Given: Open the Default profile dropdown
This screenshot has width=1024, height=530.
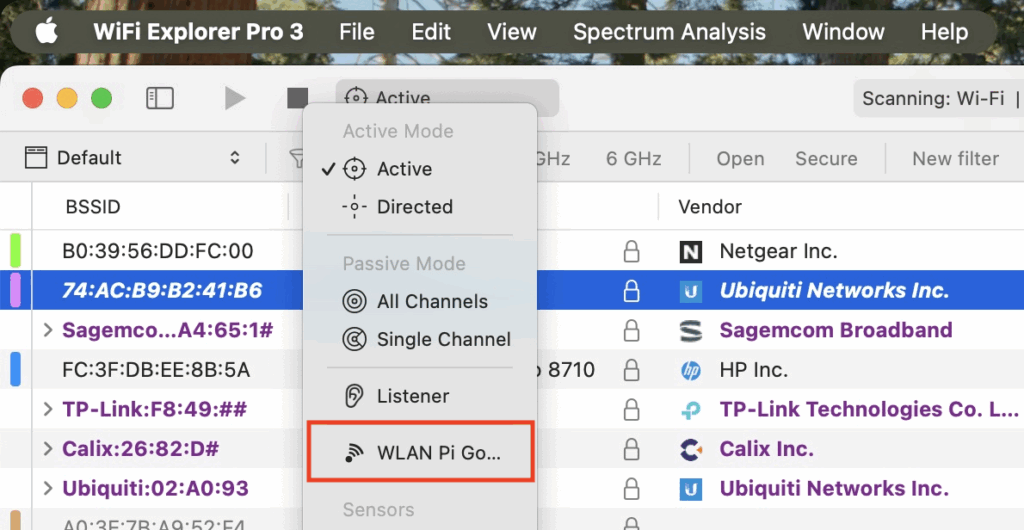Looking at the screenshot, I should [133, 158].
